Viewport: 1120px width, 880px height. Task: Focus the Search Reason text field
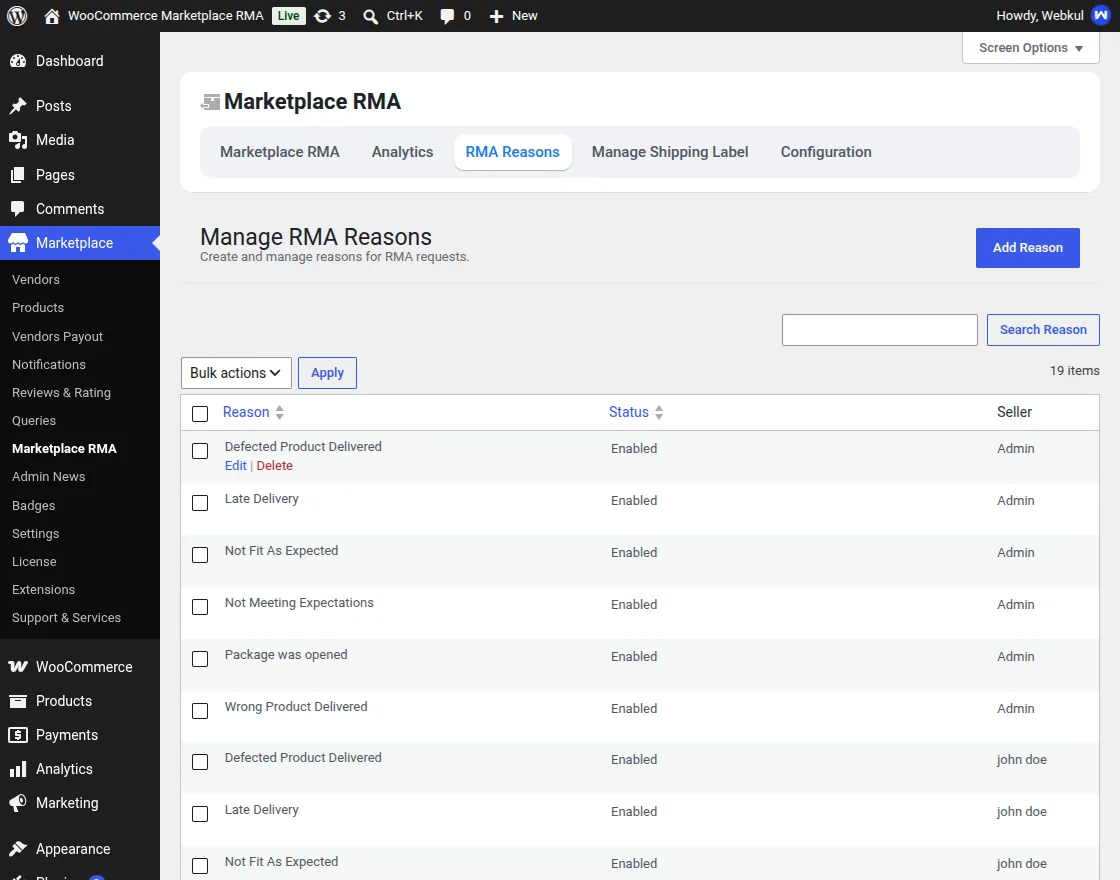tap(879, 330)
